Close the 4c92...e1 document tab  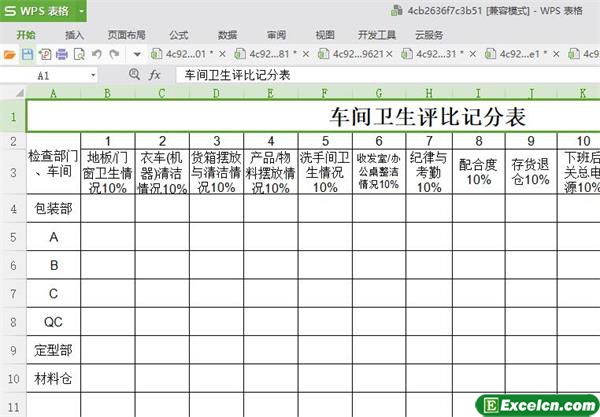click(556, 54)
